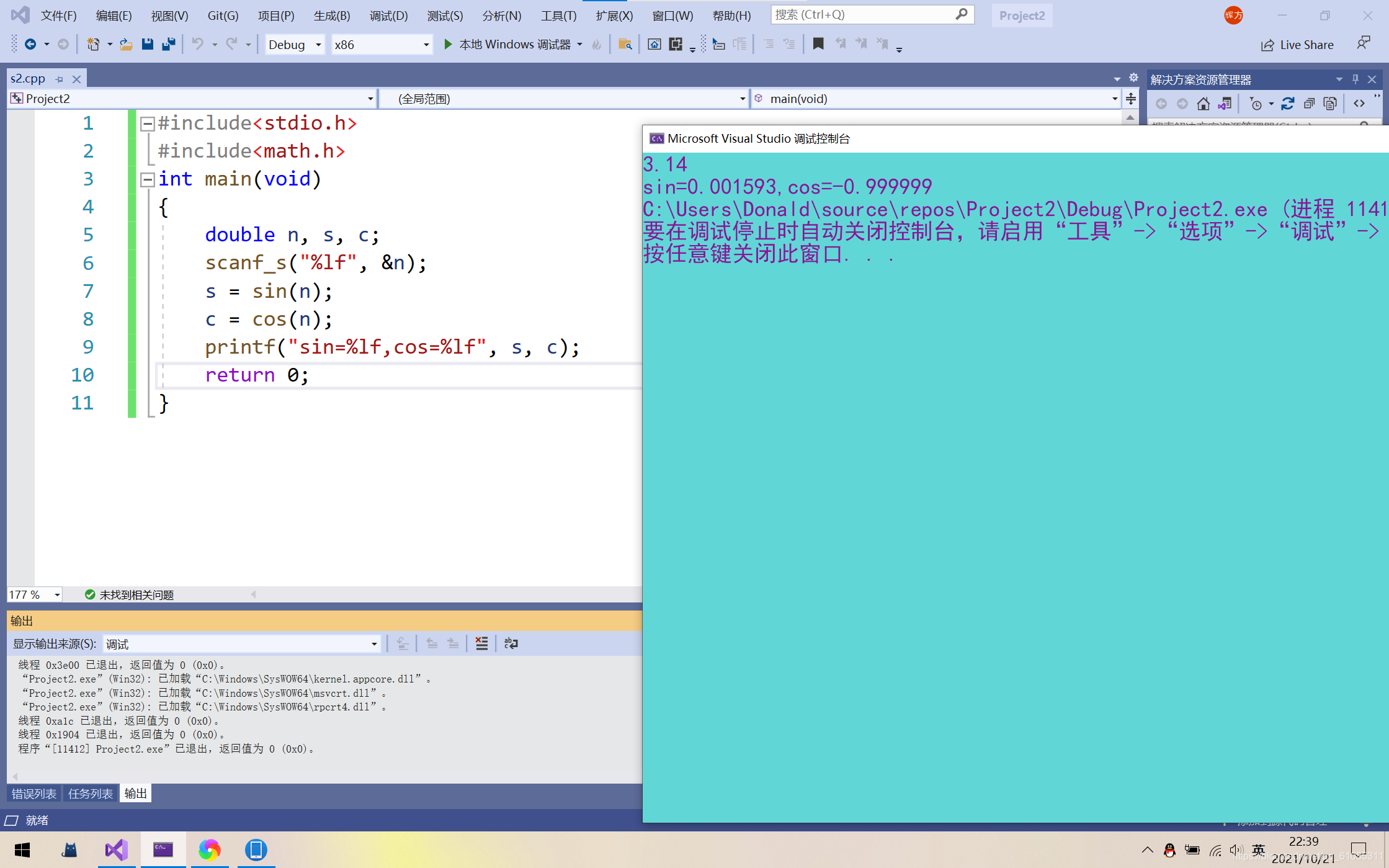Image resolution: width=1389 pixels, height=868 pixels.
Task: Switch to the 错误列表 tab
Action: [34, 794]
